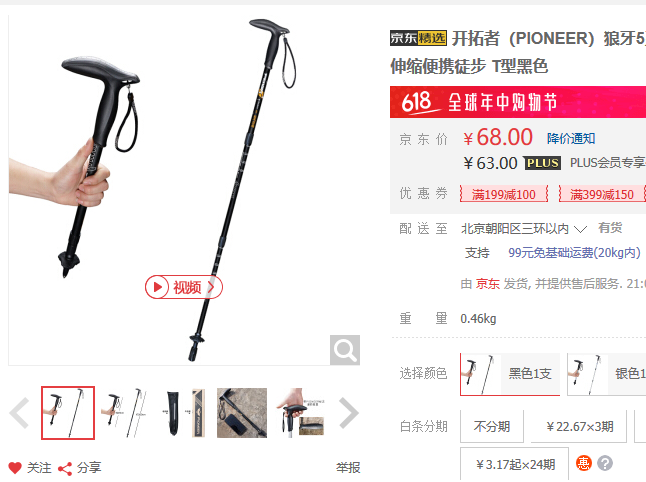Open the 99元免基础运费 shipping link
The height and width of the screenshot is (482, 646).
[x=574, y=253]
